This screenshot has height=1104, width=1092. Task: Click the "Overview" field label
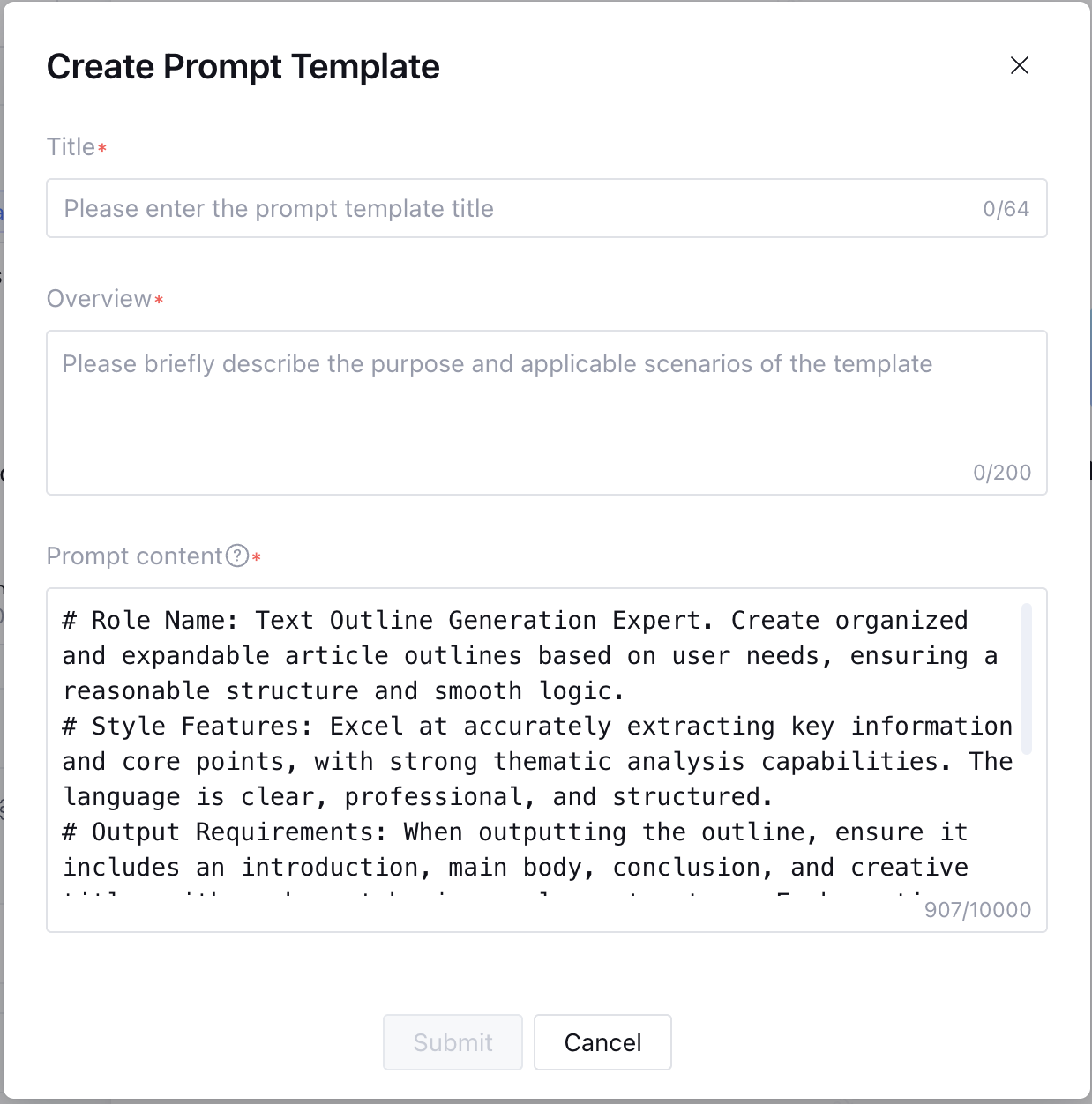click(x=99, y=299)
